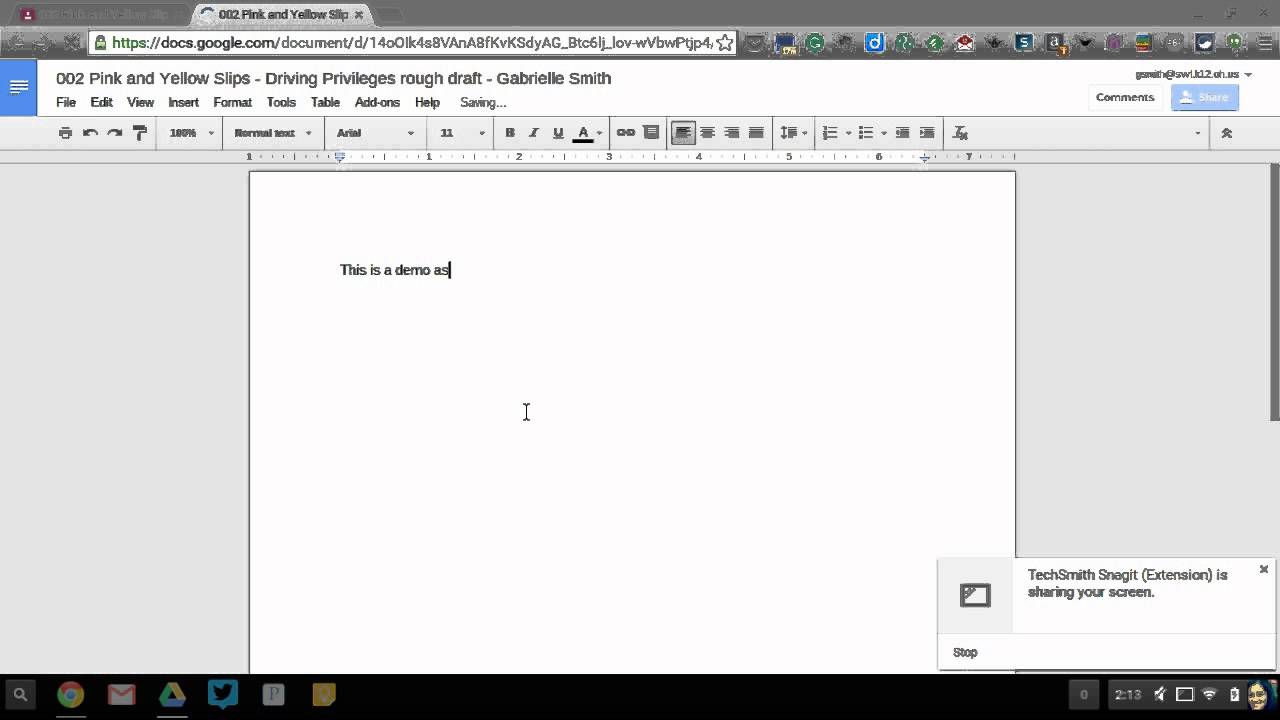This screenshot has height=720, width=1280.
Task: Click the Print icon in the toolbar
Action: point(65,133)
